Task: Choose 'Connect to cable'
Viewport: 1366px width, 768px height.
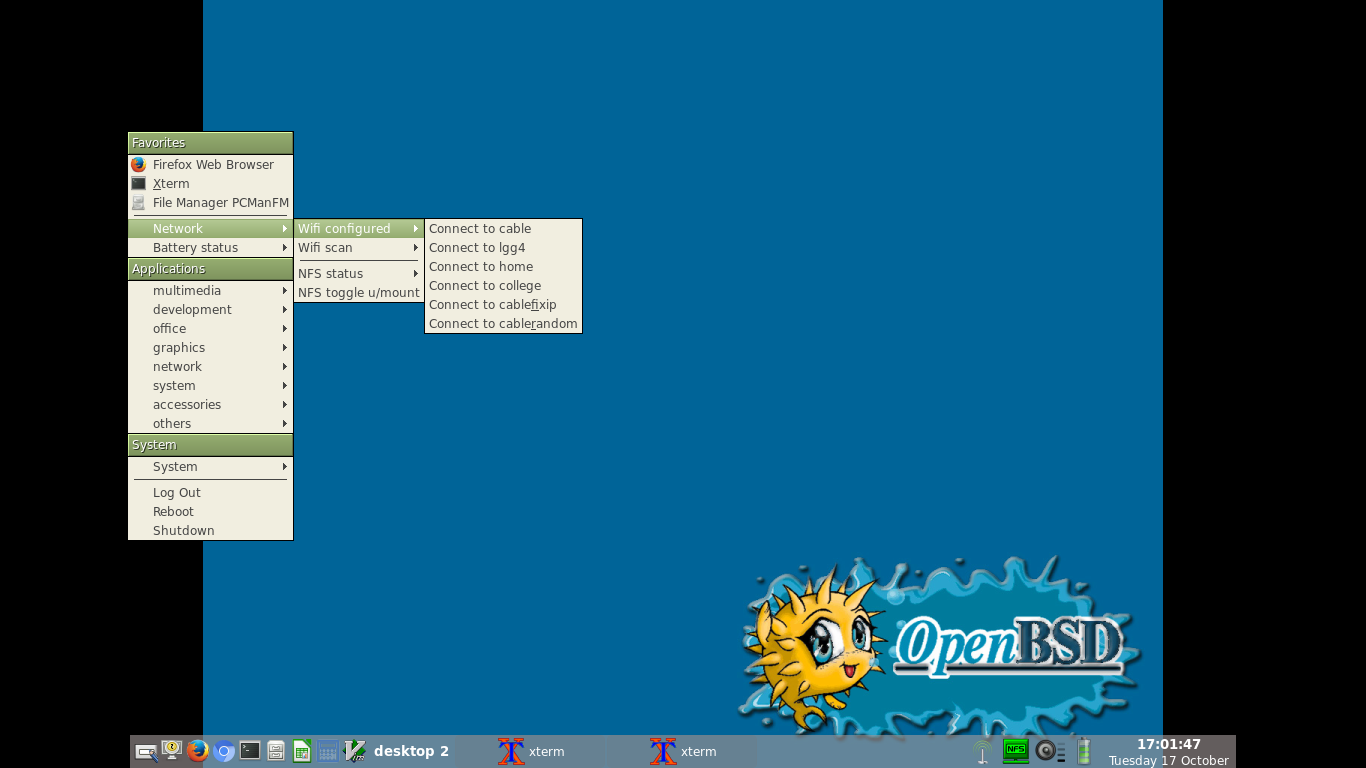Action: click(x=503, y=229)
